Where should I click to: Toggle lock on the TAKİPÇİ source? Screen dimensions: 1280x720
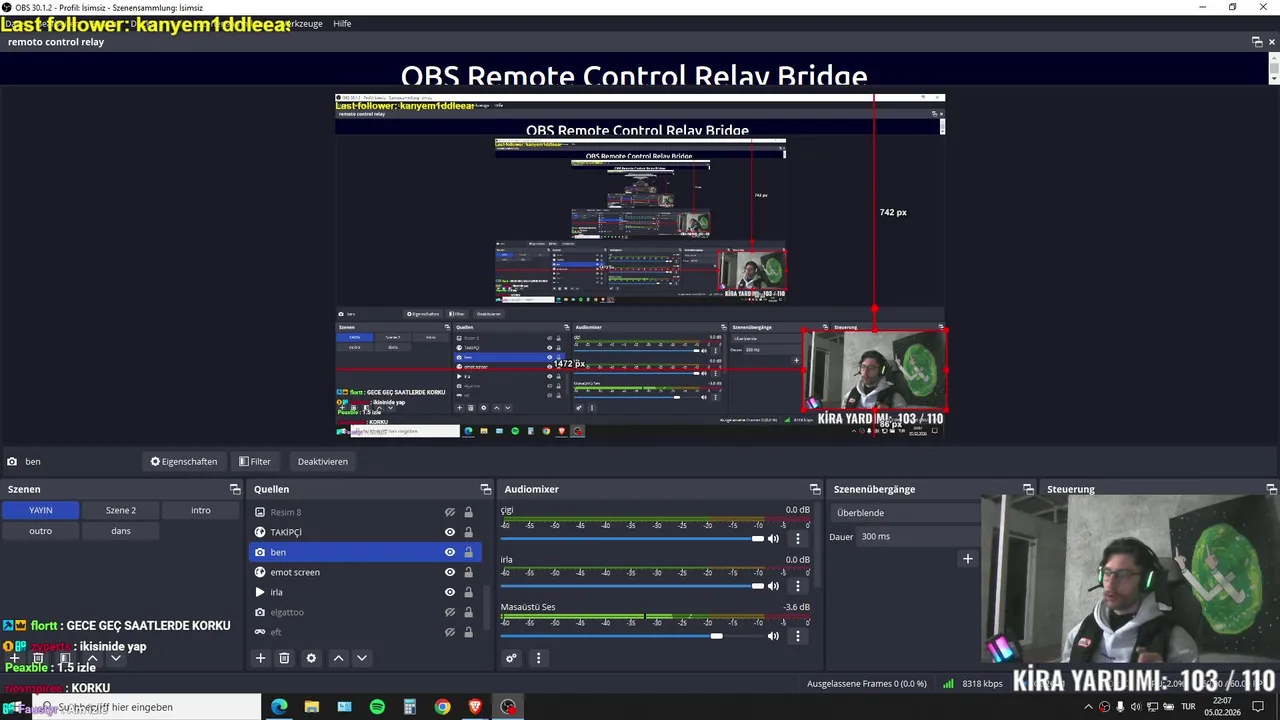[468, 532]
